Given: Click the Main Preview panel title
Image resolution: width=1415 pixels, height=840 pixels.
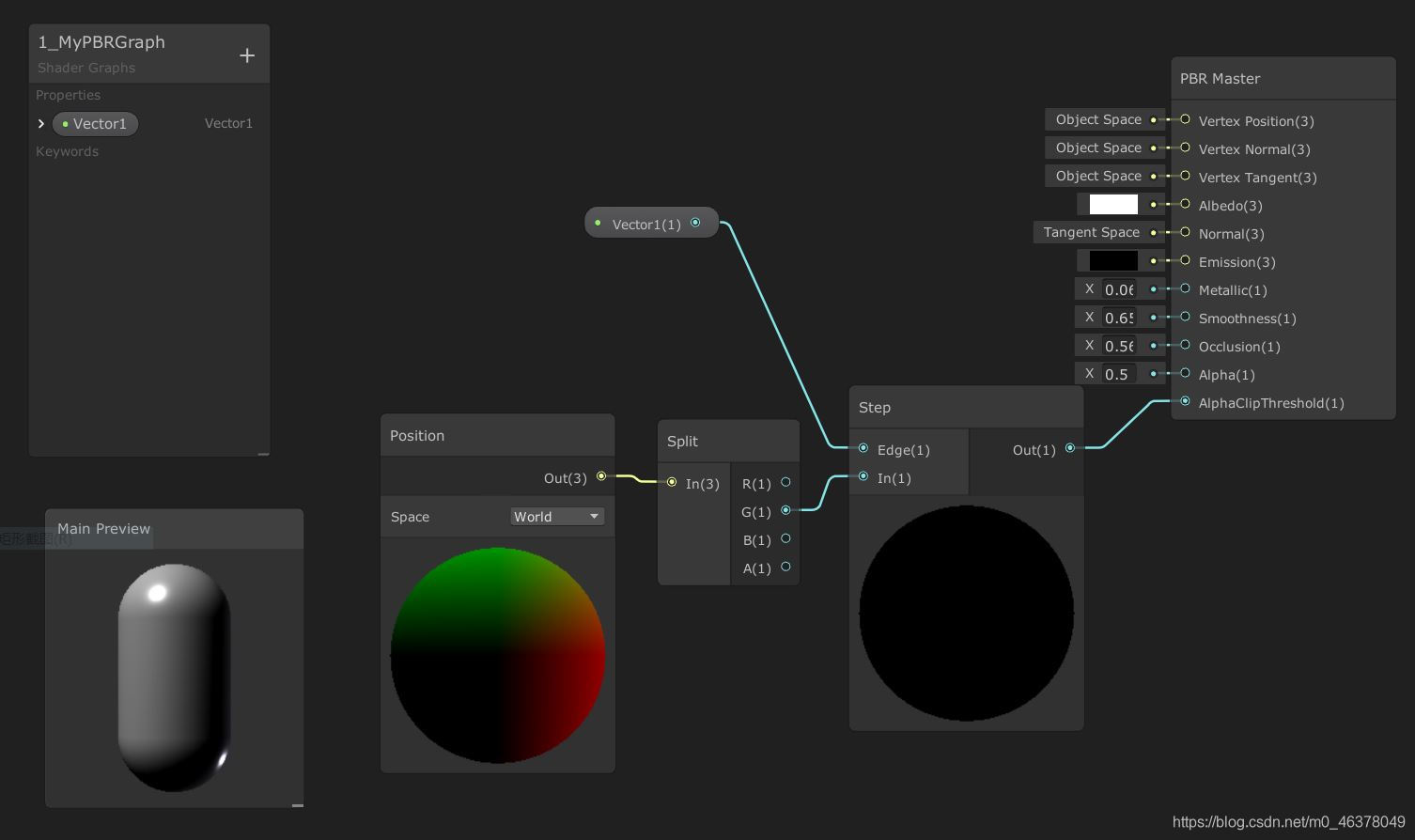Looking at the screenshot, I should (103, 529).
